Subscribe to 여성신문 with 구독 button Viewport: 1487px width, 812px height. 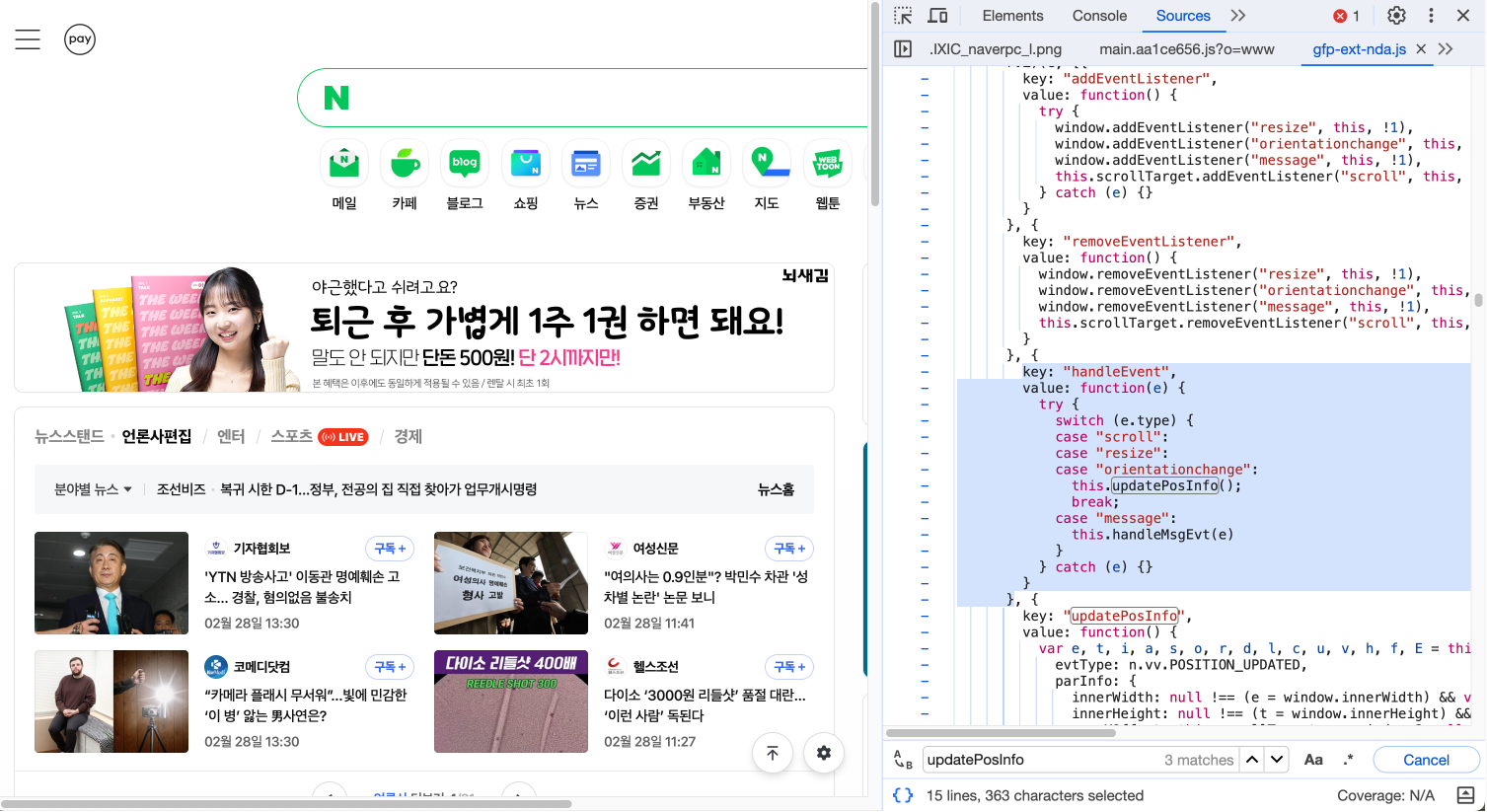tap(789, 549)
